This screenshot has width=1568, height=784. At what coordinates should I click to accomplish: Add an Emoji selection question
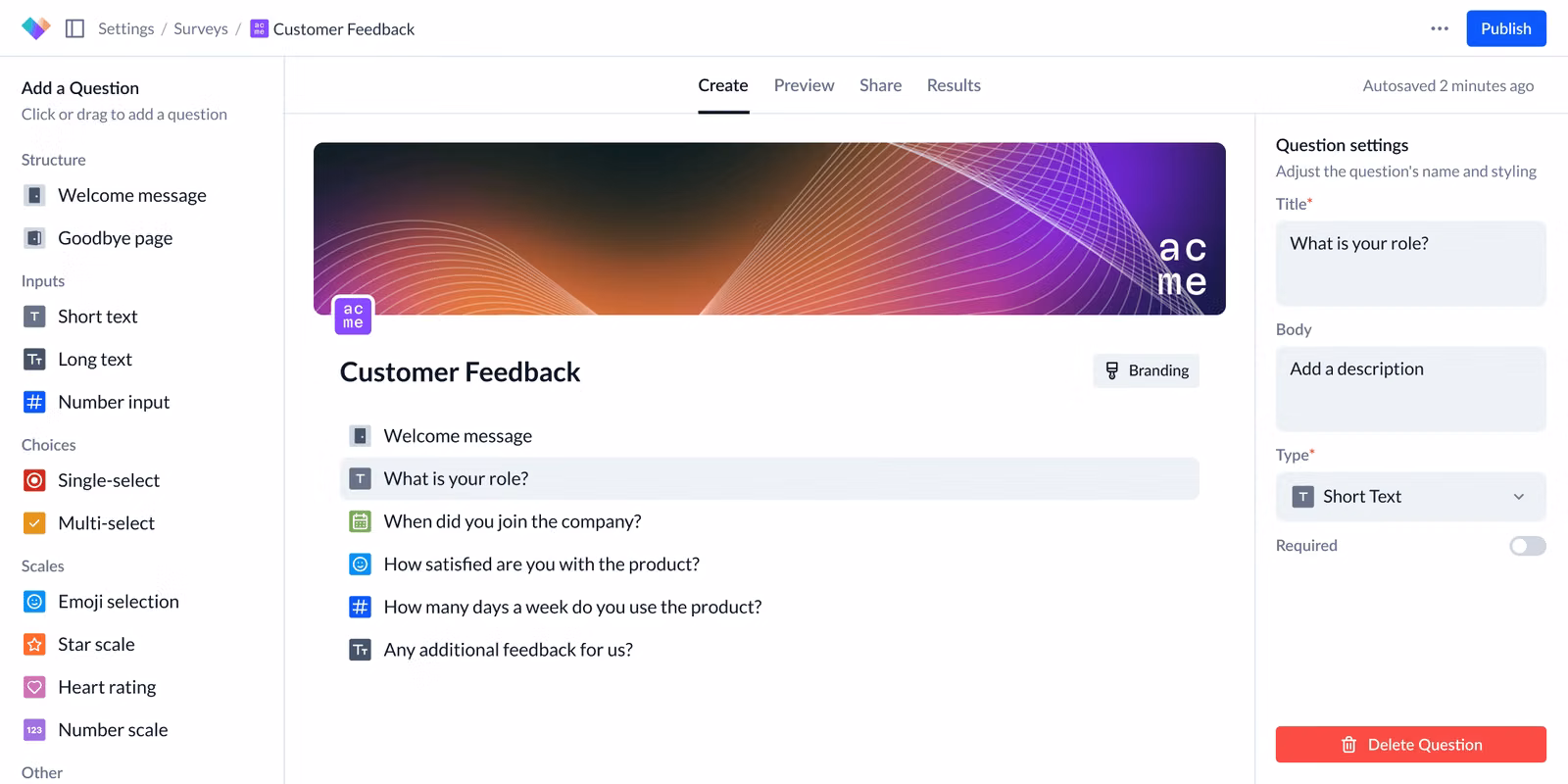118,602
